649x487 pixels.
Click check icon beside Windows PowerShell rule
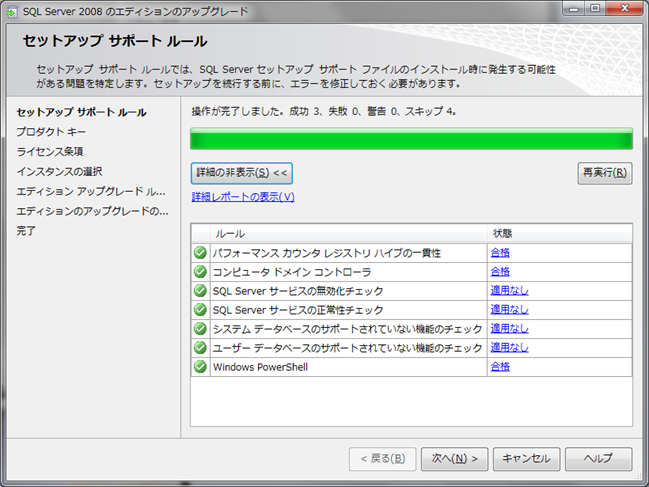pos(200,367)
